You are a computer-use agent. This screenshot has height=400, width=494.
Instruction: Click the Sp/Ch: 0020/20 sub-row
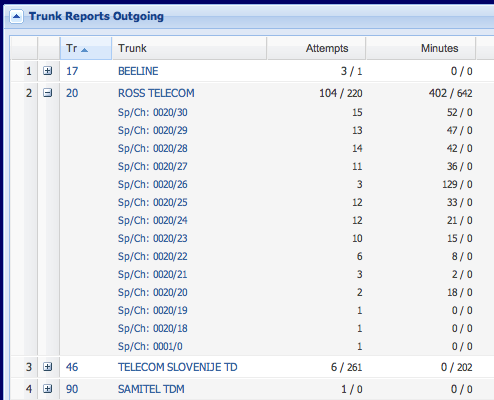pyautogui.click(x=152, y=292)
